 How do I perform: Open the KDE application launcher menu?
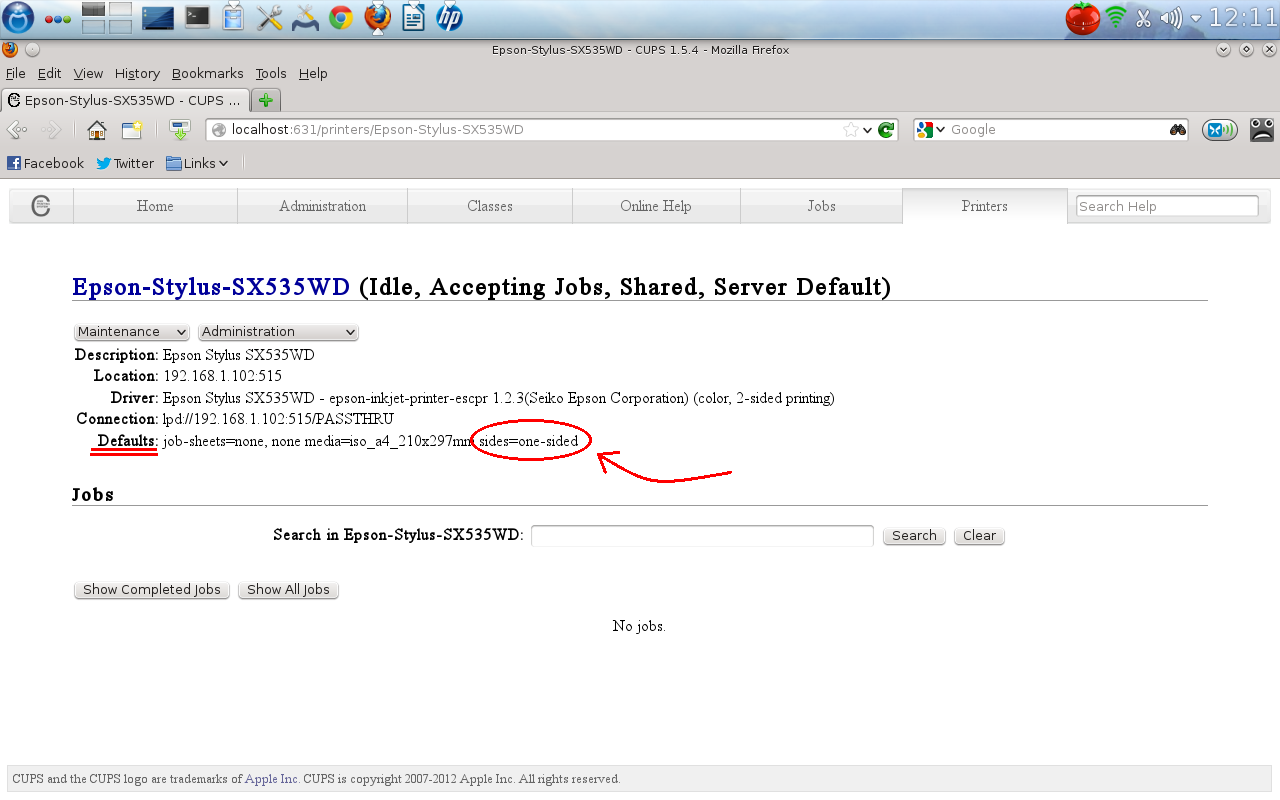(x=18, y=17)
